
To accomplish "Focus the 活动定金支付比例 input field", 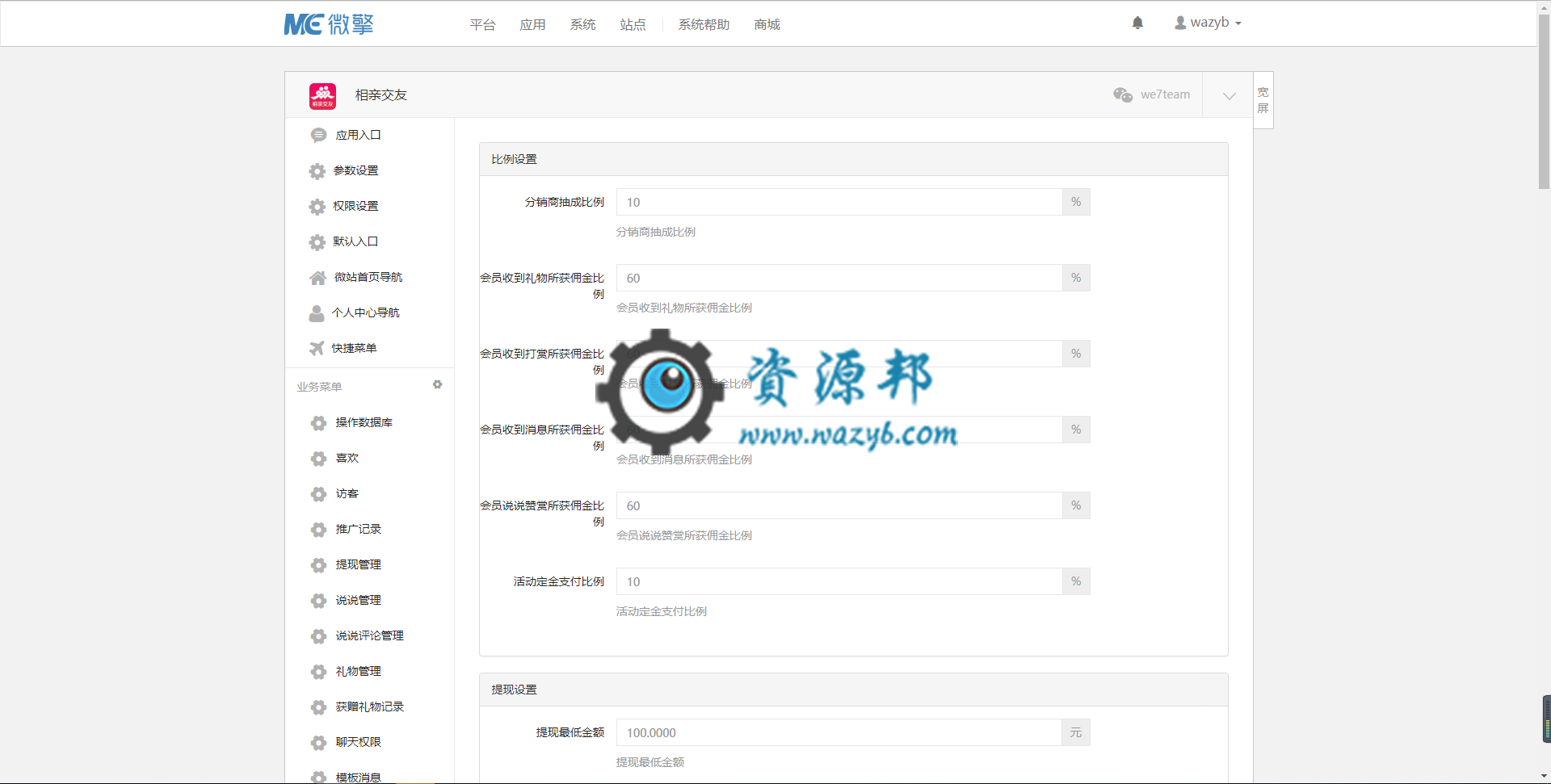I will point(839,581).
